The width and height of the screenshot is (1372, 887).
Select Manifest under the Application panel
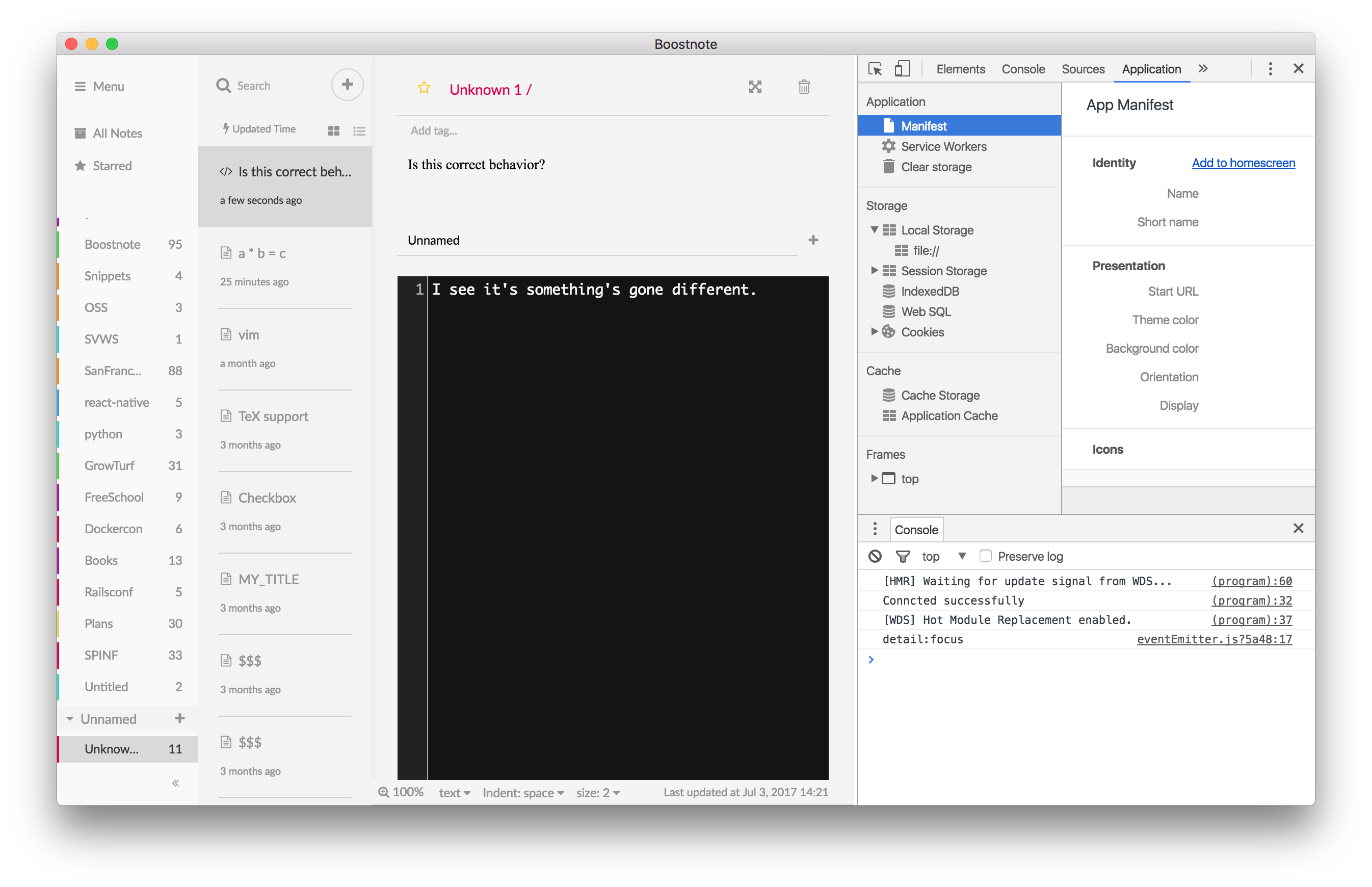[923, 125]
